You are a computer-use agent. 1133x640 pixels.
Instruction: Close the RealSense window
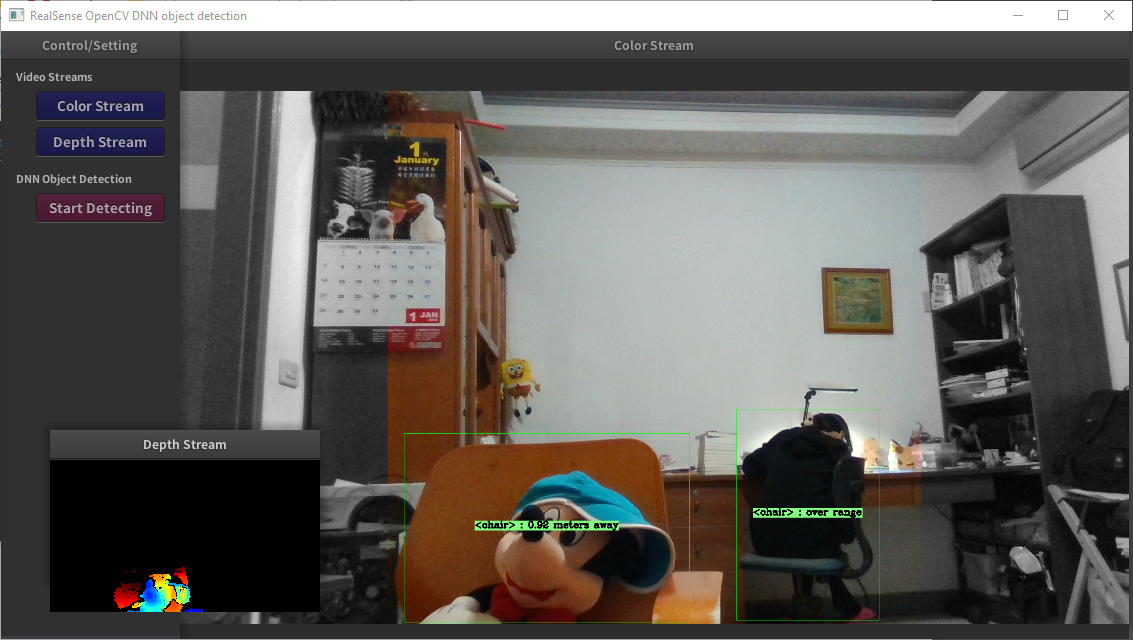1108,15
